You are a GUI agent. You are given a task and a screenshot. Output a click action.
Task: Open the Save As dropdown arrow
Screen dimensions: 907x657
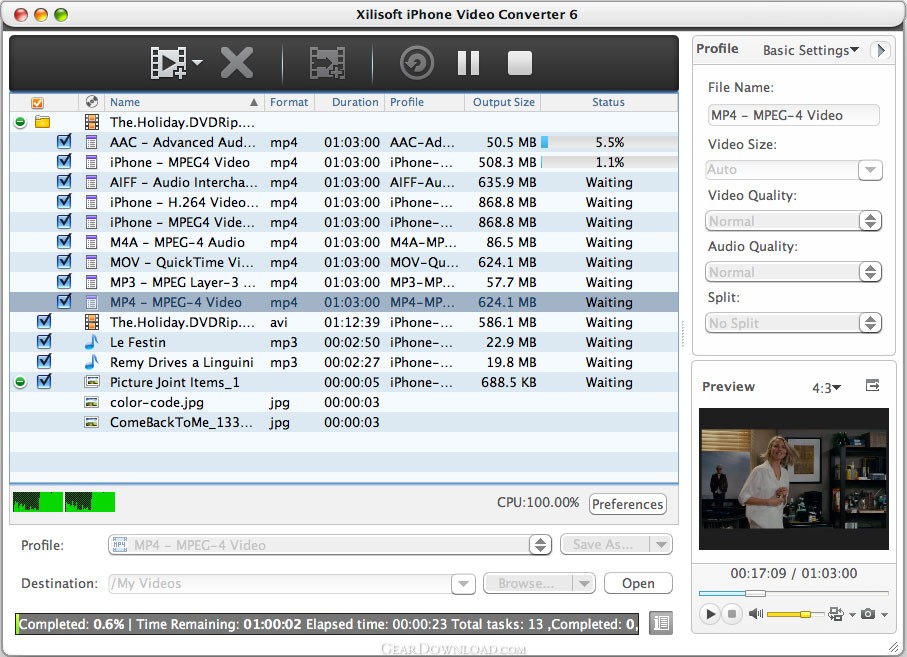pyautogui.click(x=661, y=544)
